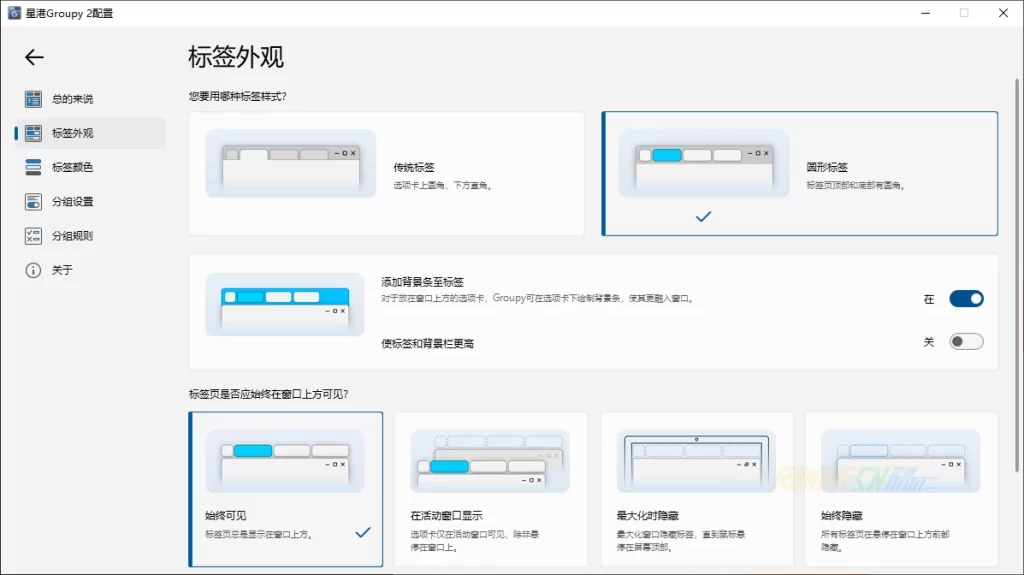This screenshot has width=1024, height=575.
Task: Click the 分组规则 checklist icon
Action: 33,236
